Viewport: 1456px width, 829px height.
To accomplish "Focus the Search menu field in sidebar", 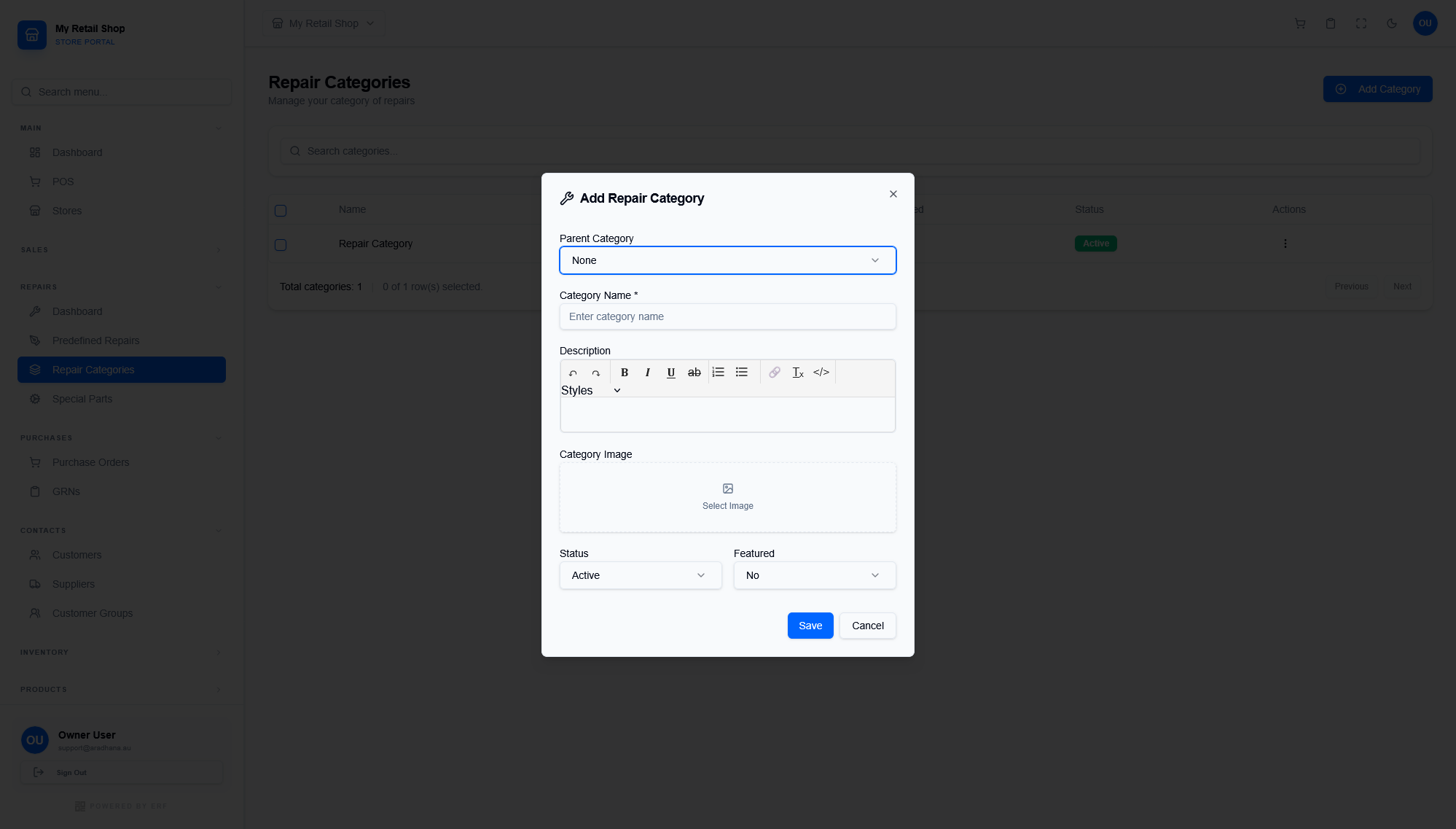I will point(122,92).
